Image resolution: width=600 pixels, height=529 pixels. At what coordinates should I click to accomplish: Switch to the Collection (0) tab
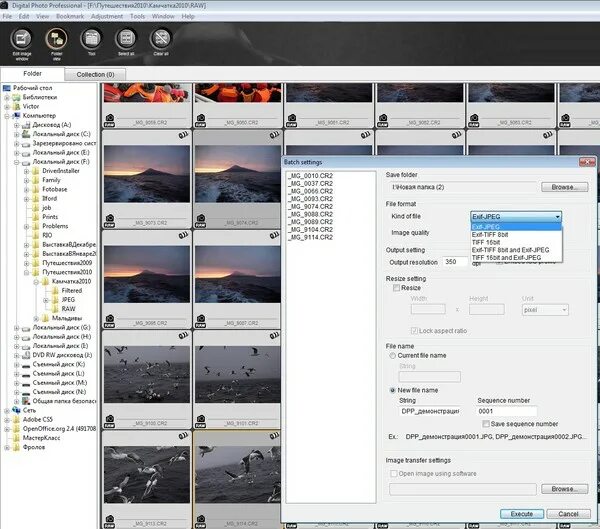(x=95, y=74)
